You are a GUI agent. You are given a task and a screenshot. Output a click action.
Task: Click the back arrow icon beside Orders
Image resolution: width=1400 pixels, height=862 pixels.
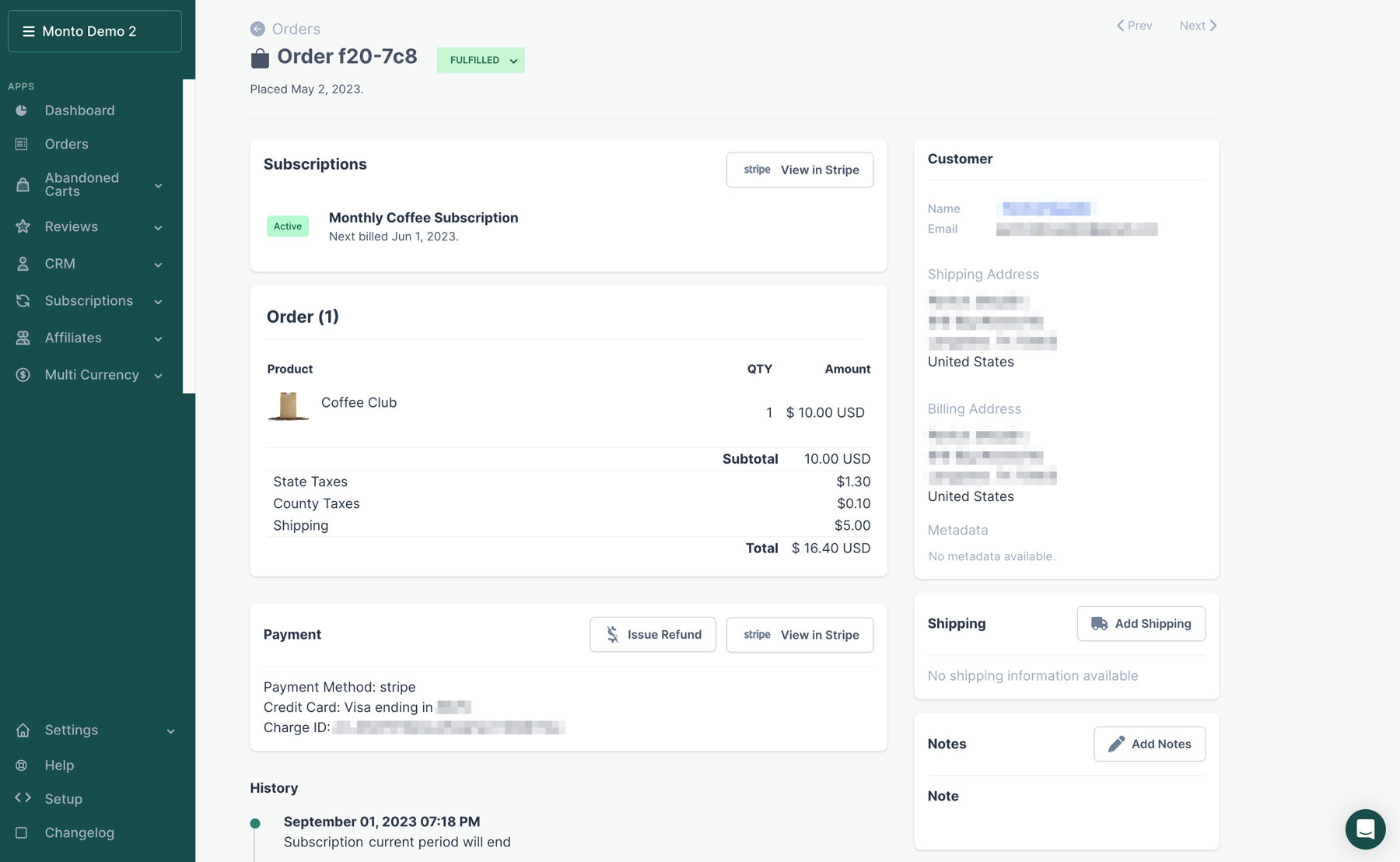pos(257,29)
